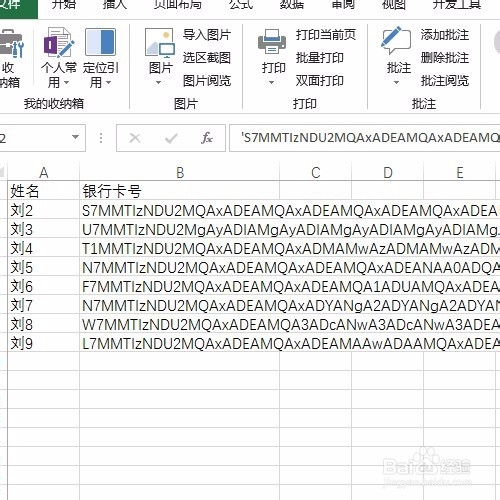Viewport: 500px width, 500px height.
Task: Select cell containing 刘3
Action: point(43,229)
